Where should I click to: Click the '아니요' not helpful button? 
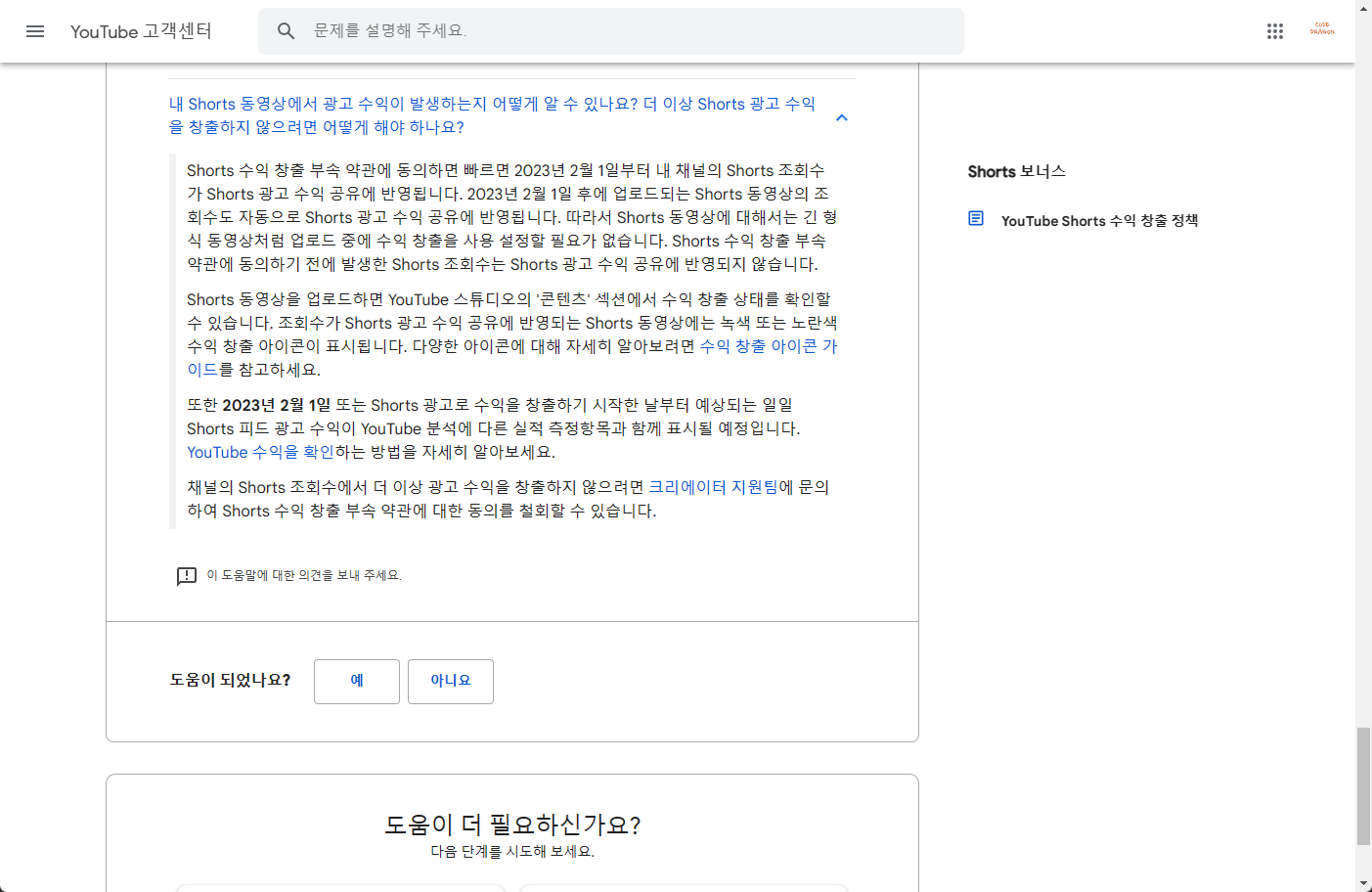pos(451,682)
